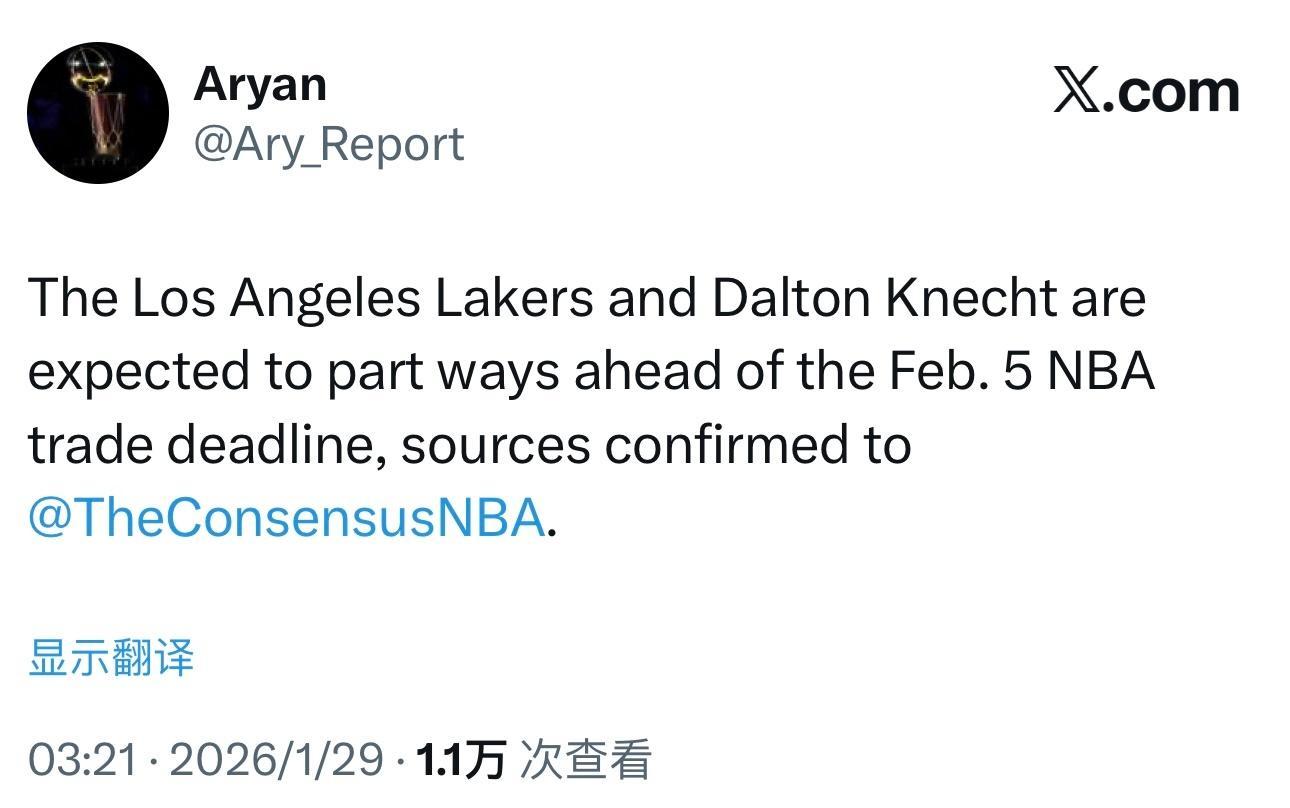Click 显示翻译 to show translation
The image size is (1290, 808).
[111, 658]
